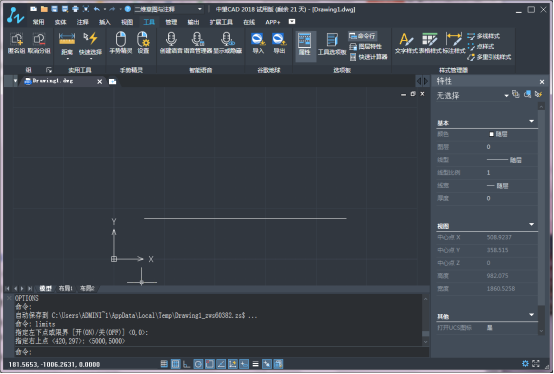The width and height of the screenshot is (554, 374).
Task: Click the mouse gesture settings icon
Action: click(x=143, y=42)
